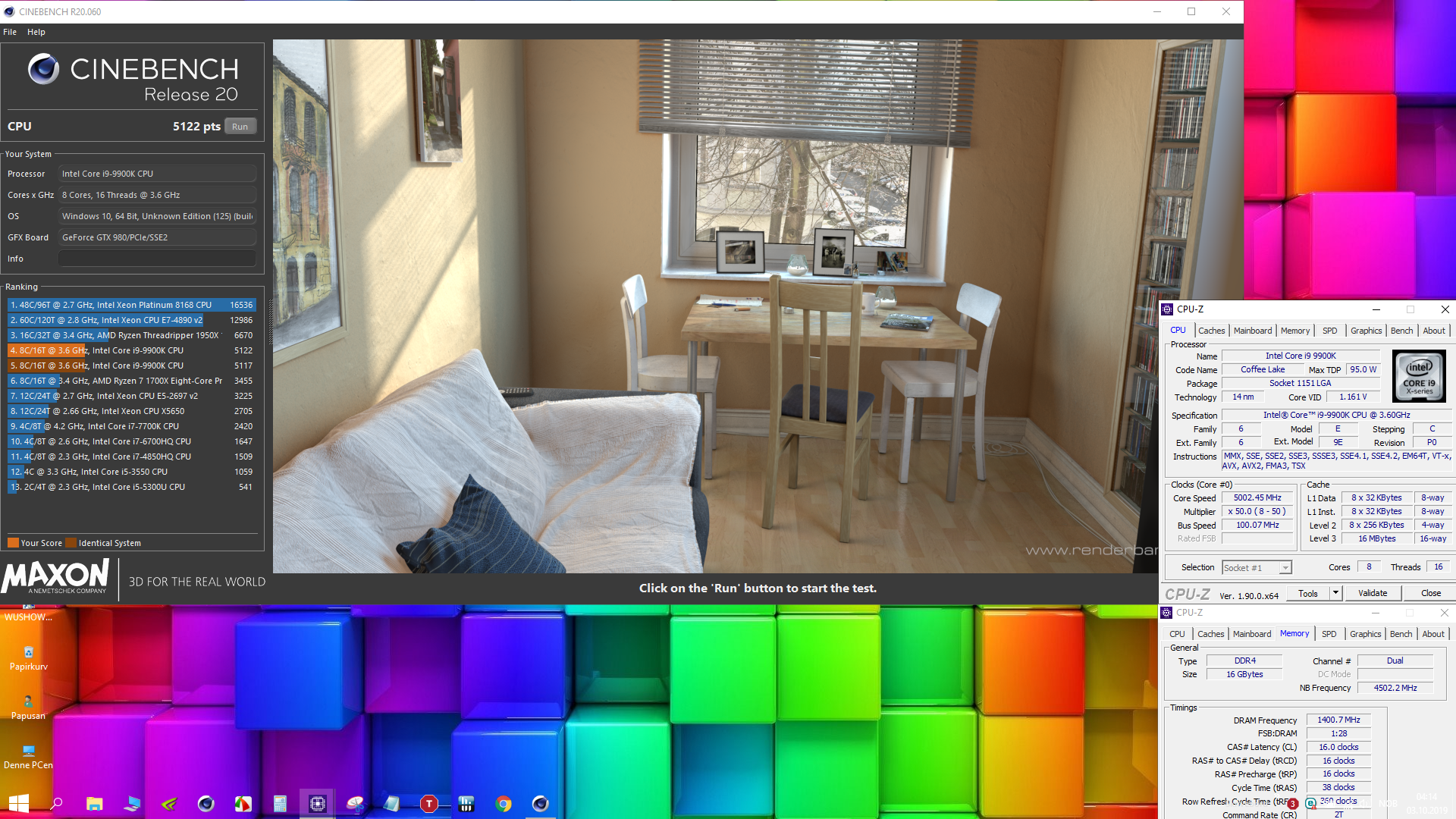The width and height of the screenshot is (1456, 819).
Task: Click the Cinebench sphere logo
Action: tap(43, 69)
